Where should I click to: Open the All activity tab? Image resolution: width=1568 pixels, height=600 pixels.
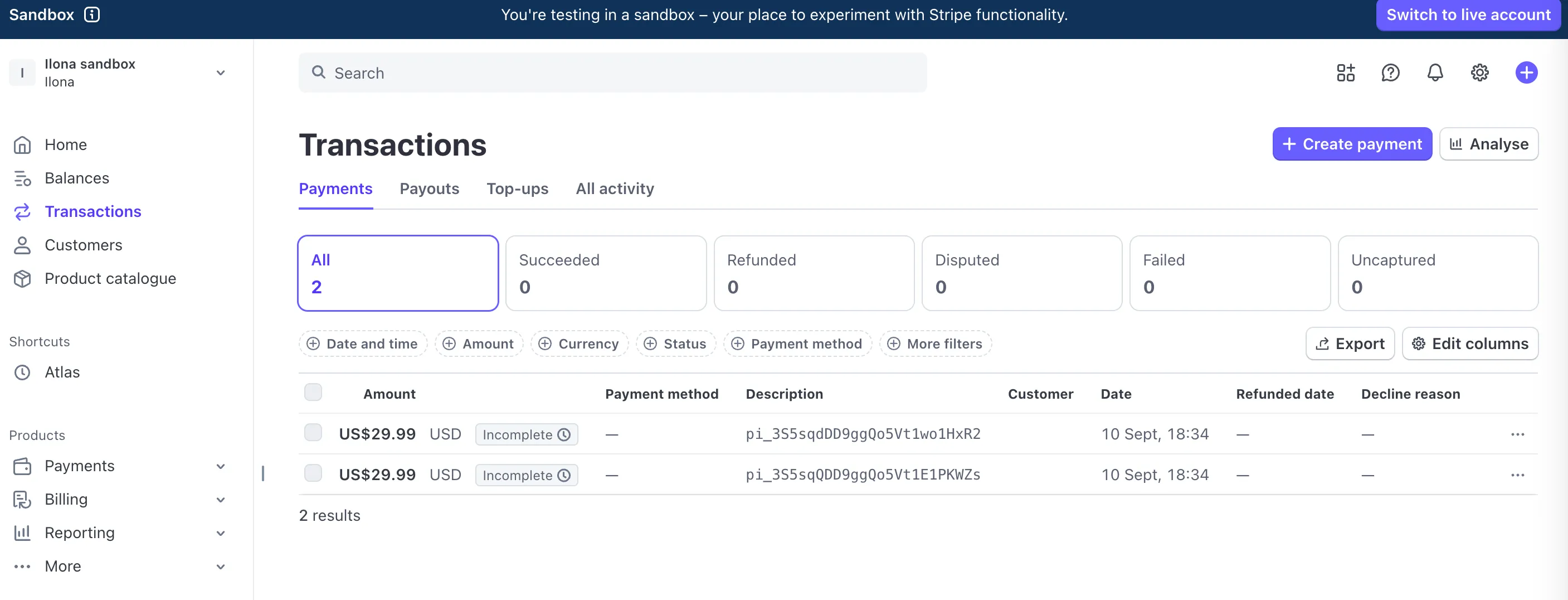pos(615,189)
